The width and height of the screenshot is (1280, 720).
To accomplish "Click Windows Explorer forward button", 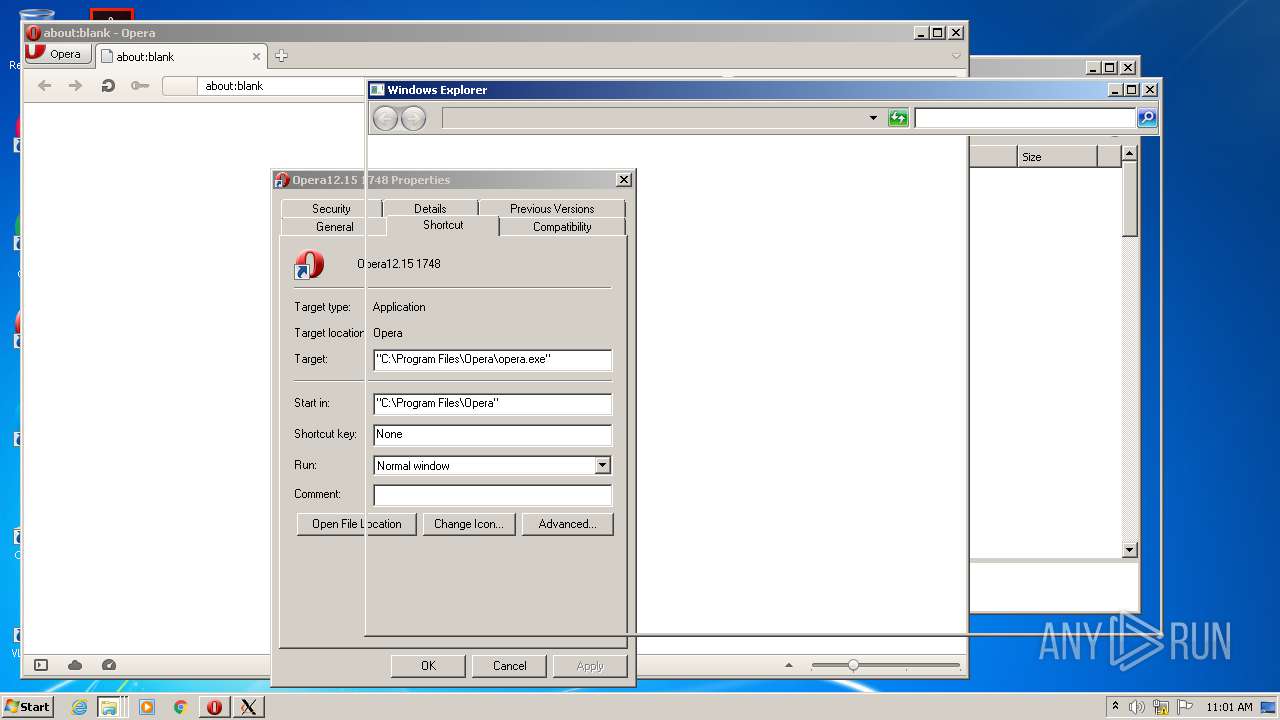I will click(x=413, y=118).
